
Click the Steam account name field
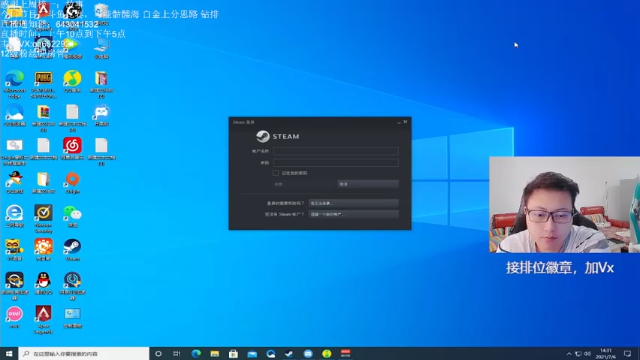tap(336, 151)
